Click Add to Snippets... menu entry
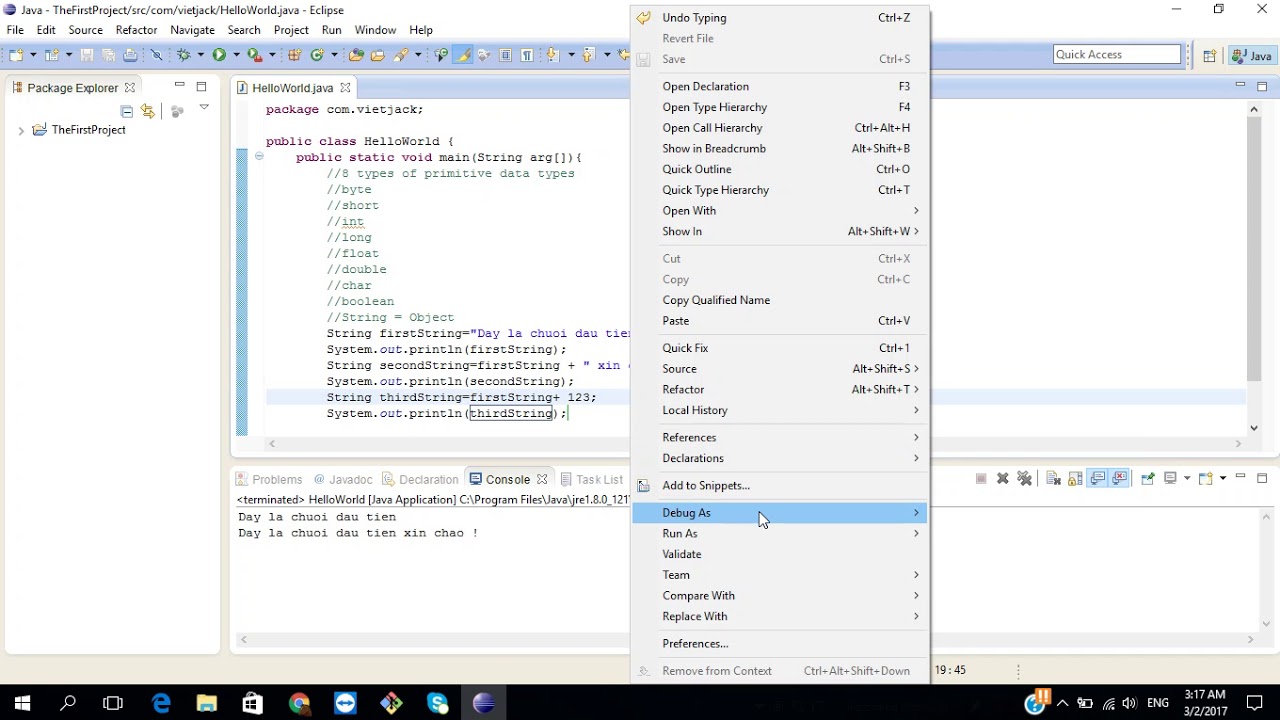The image size is (1280, 720). point(780,486)
